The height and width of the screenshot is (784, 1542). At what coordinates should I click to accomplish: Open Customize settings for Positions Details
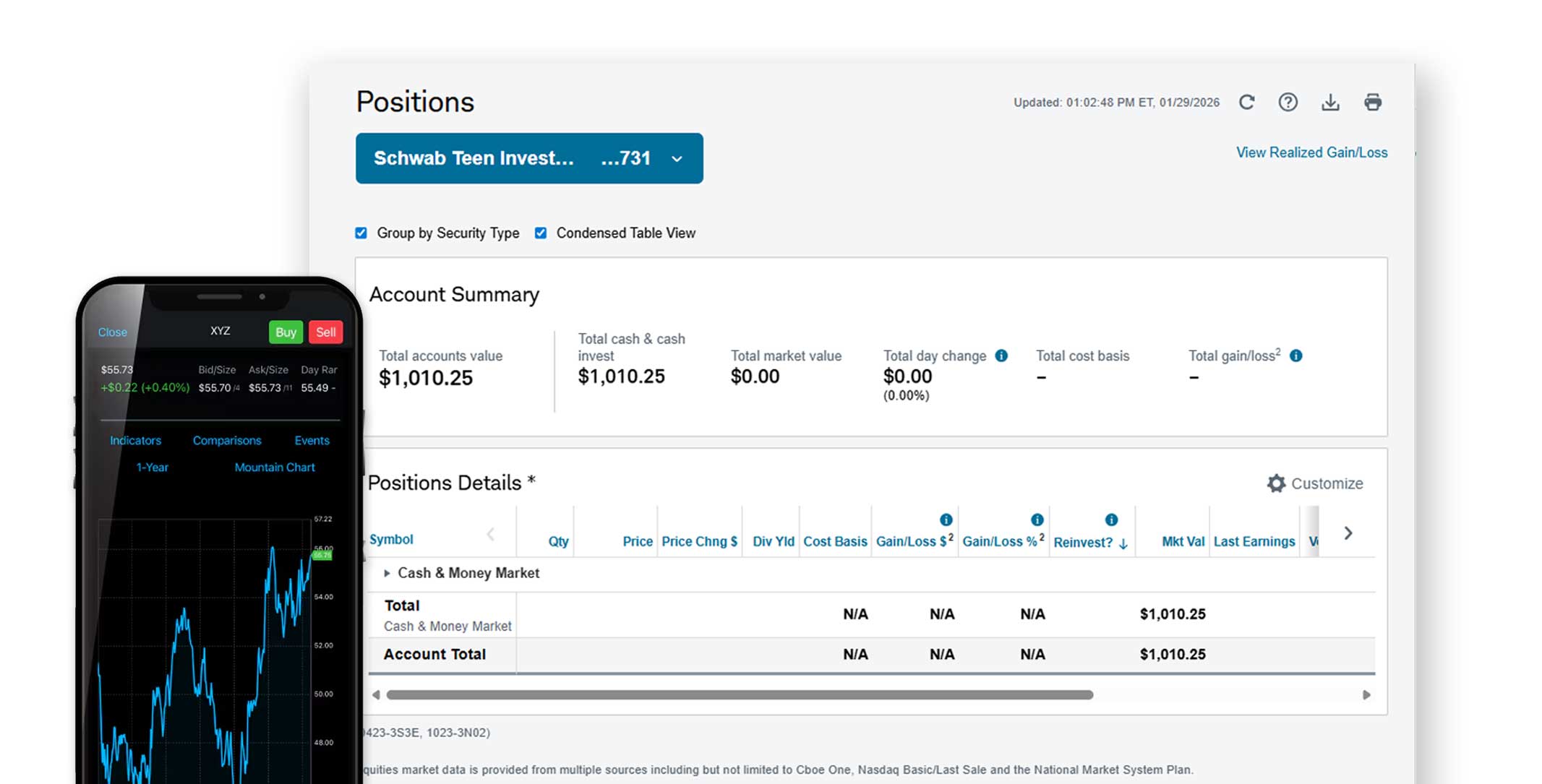pos(1315,483)
